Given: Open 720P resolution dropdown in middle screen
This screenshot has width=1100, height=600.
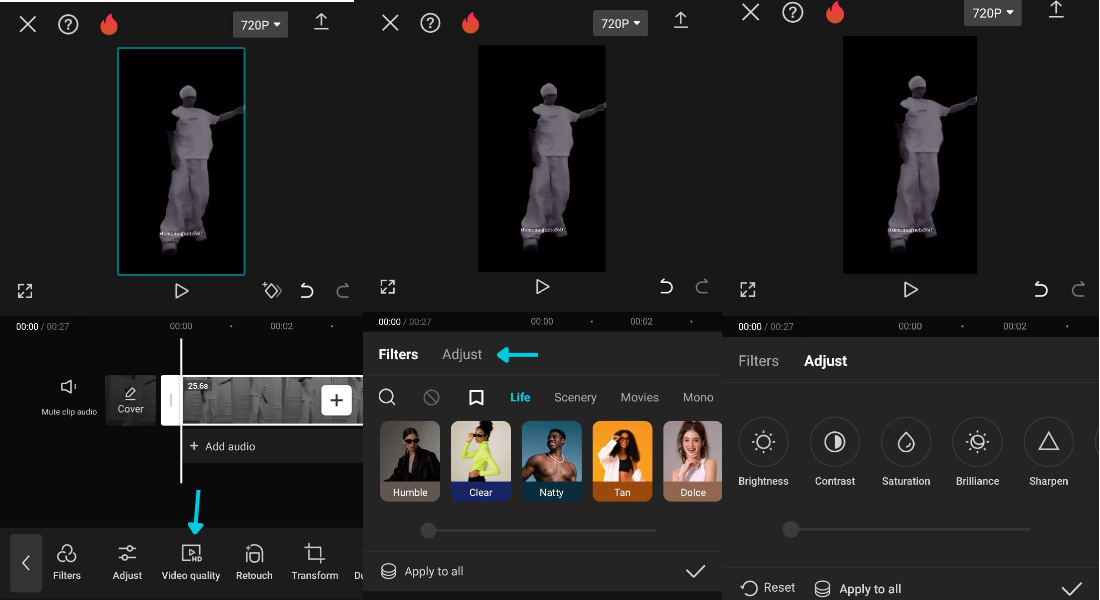Looking at the screenshot, I should [620, 23].
